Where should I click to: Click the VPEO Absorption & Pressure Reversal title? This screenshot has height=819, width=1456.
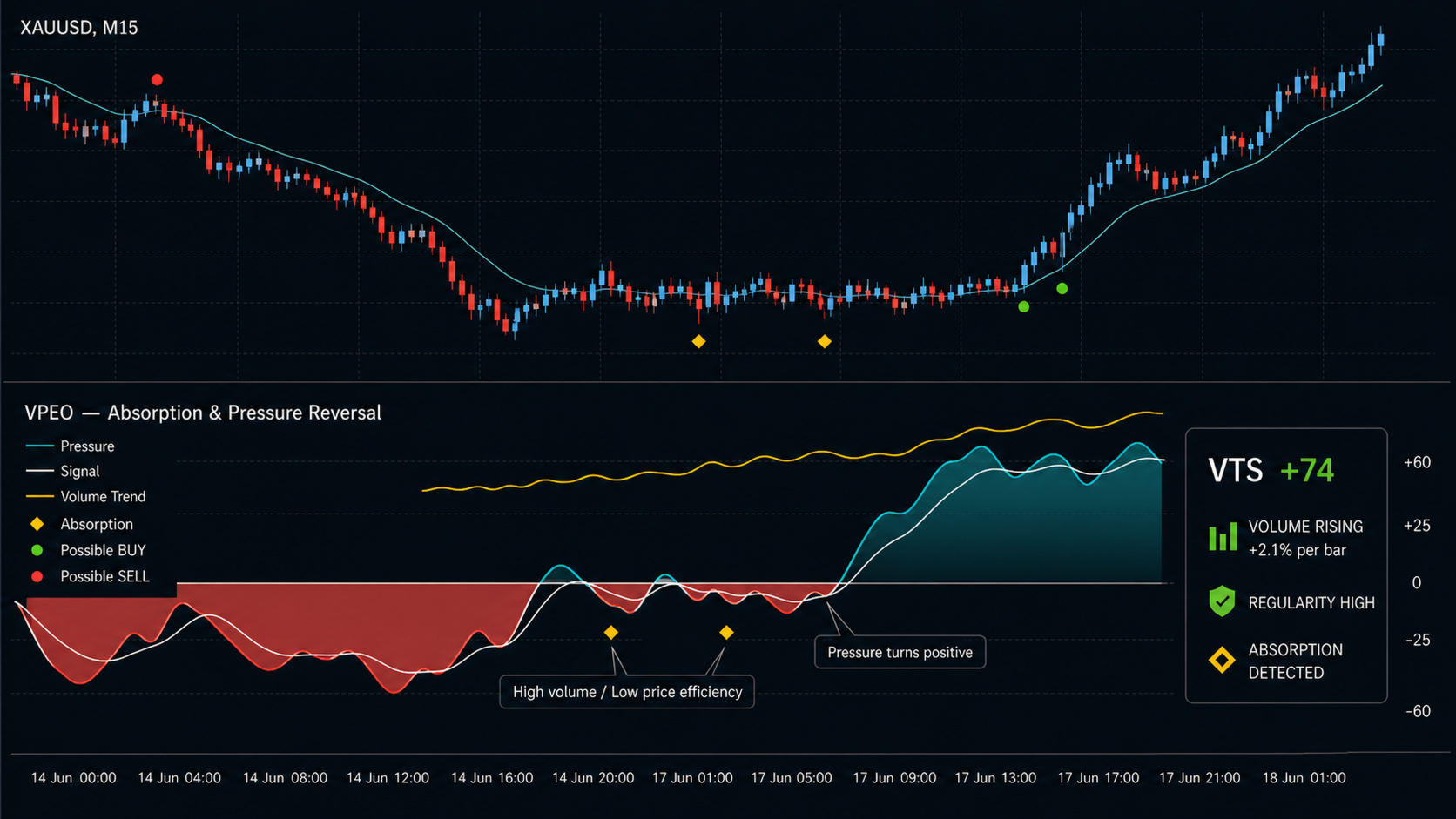(x=203, y=413)
